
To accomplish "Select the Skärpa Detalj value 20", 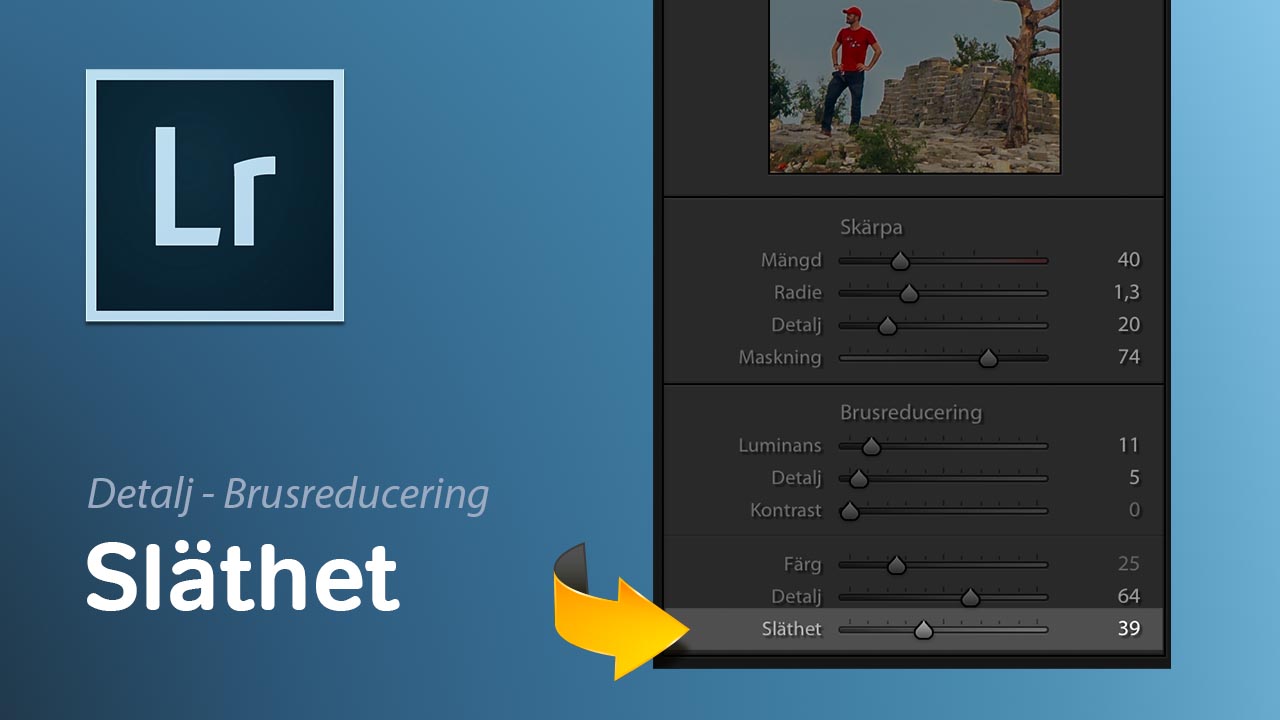I will [x=1128, y=324].
